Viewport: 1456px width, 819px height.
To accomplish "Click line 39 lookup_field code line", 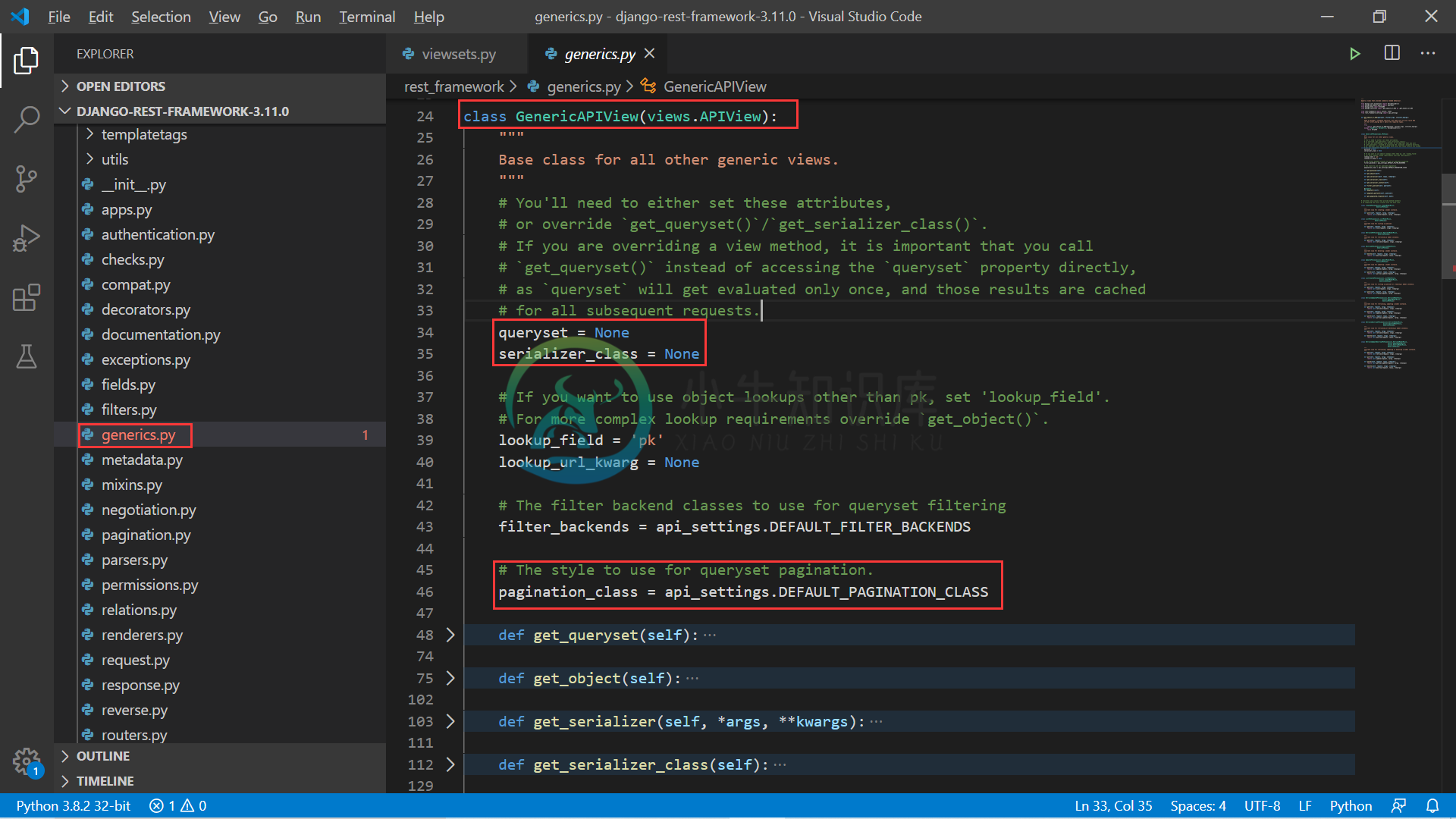I will coord(581,440).
